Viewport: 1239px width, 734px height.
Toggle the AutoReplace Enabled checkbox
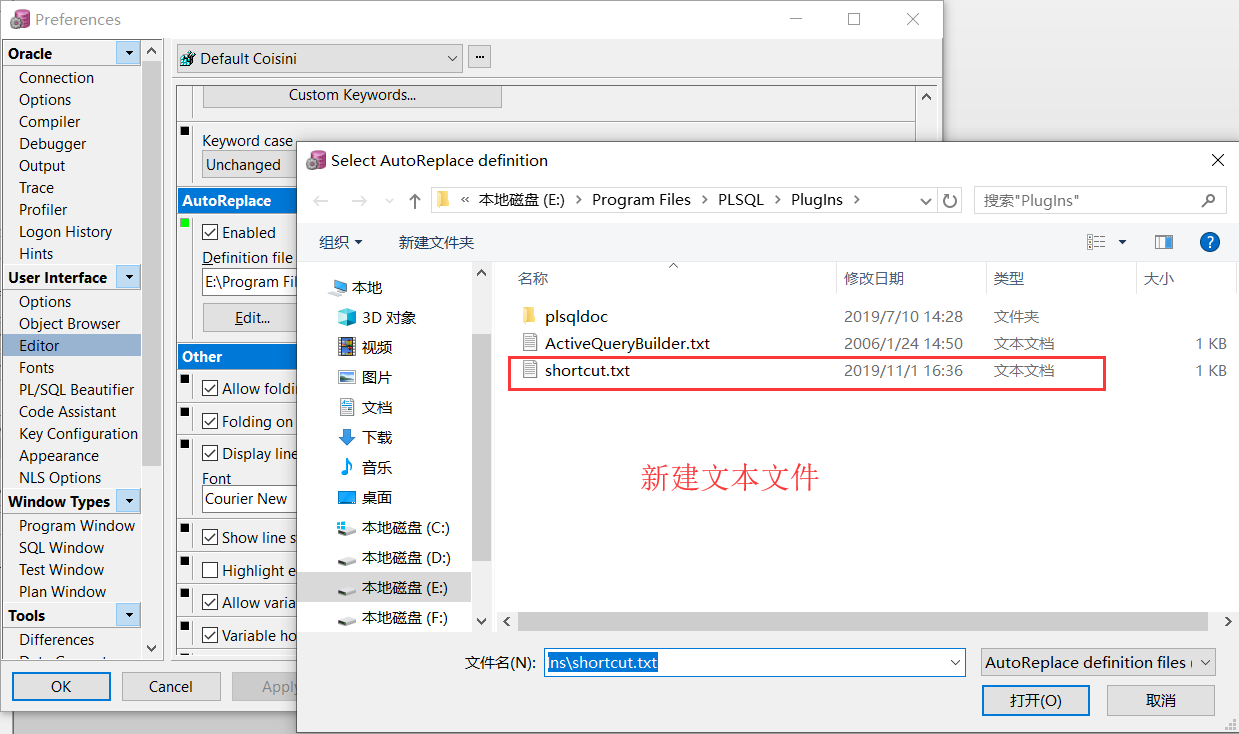click(x=210, y=232)
